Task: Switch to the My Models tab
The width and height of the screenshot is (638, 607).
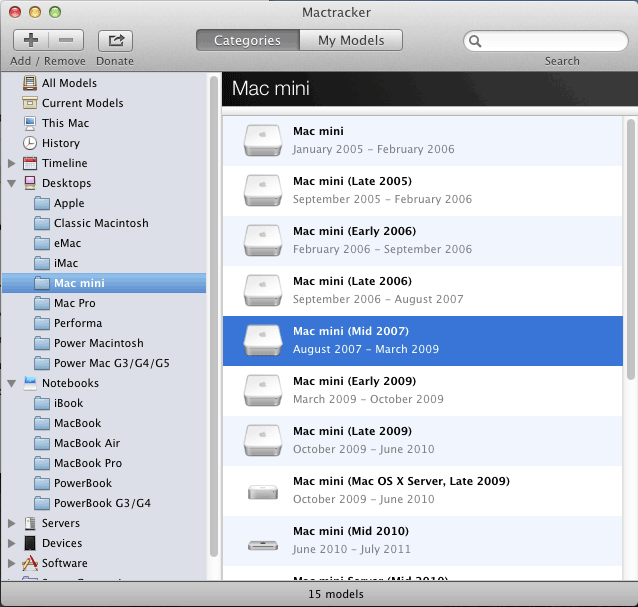Action: click(351, 40)
